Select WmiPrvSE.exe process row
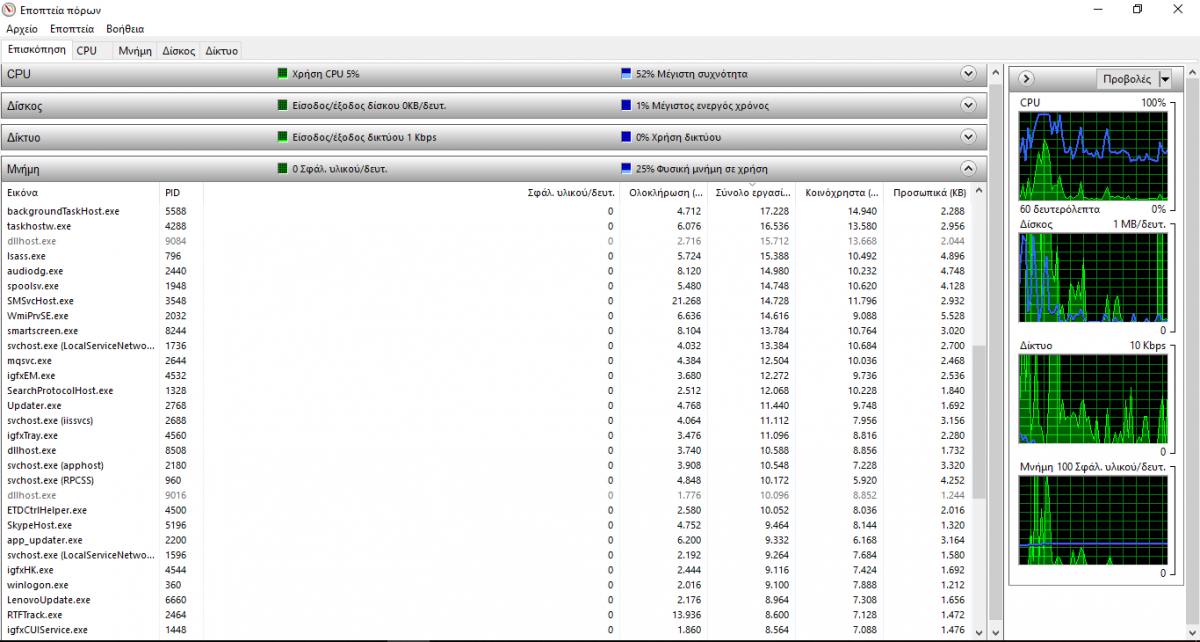This screenshot has height=642, width=1200. coord(486,316)
